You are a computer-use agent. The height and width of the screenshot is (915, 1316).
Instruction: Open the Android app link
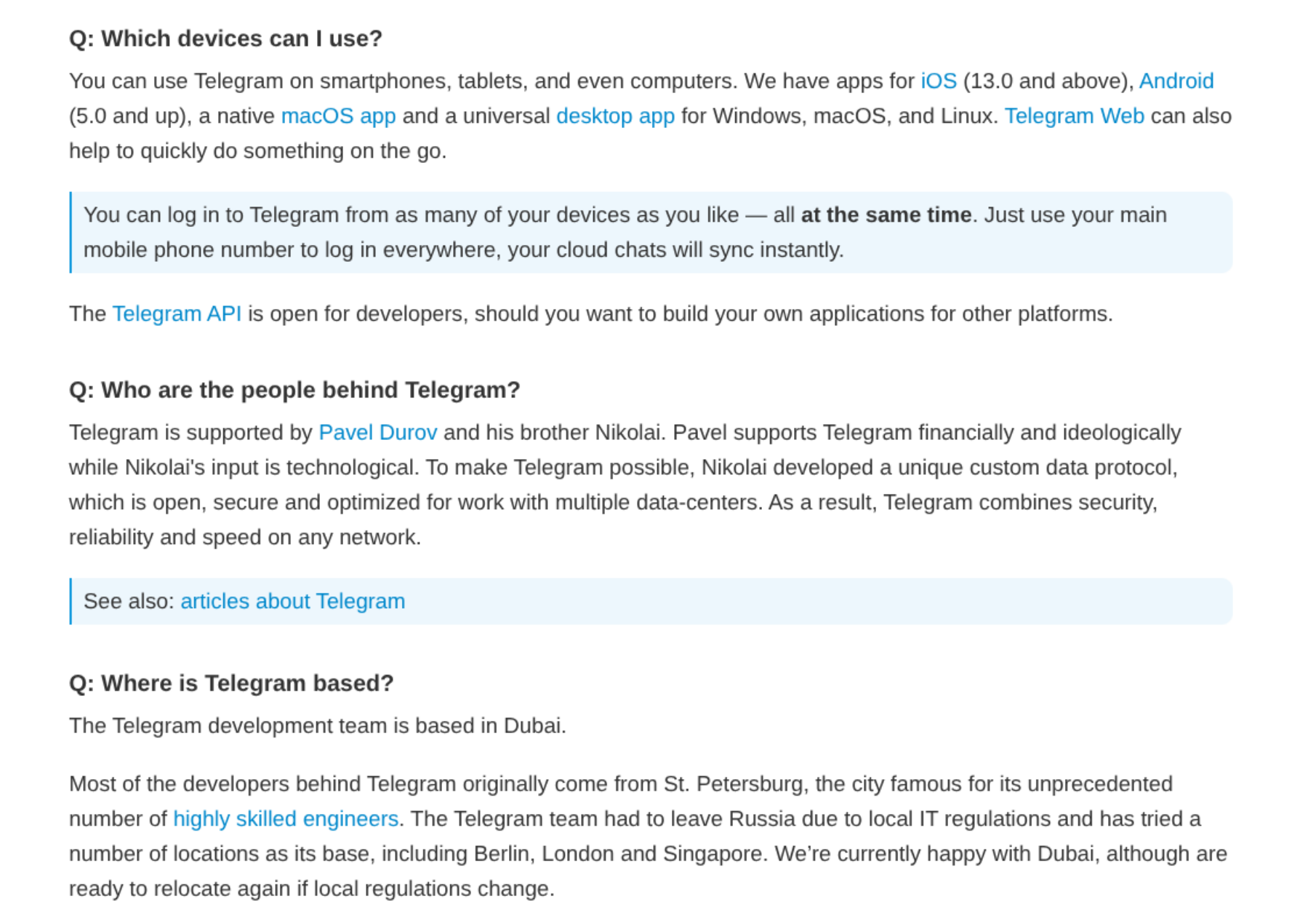[1176, 81]
